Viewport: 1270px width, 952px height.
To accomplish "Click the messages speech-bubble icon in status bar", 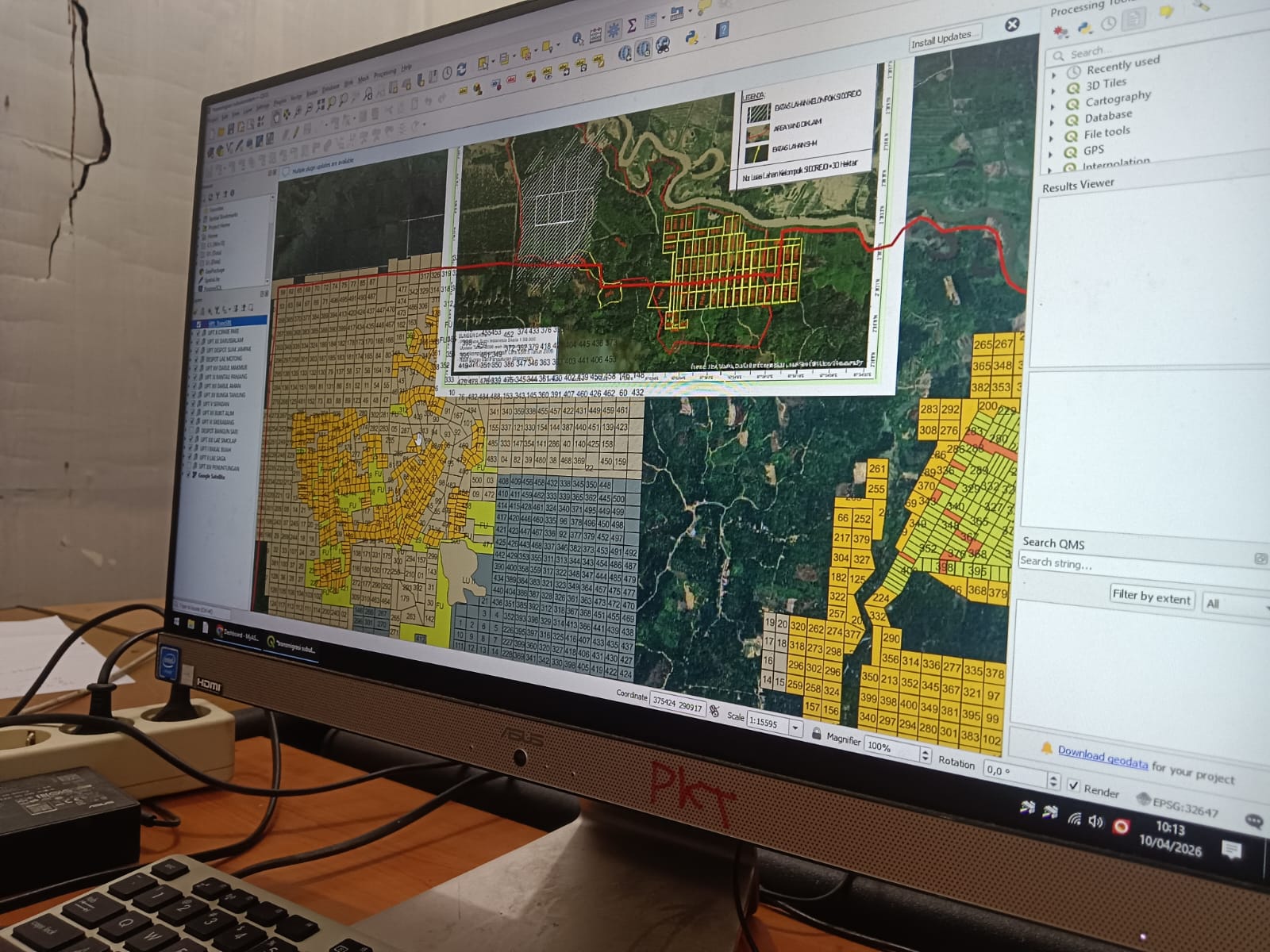I will (1254, 821).
